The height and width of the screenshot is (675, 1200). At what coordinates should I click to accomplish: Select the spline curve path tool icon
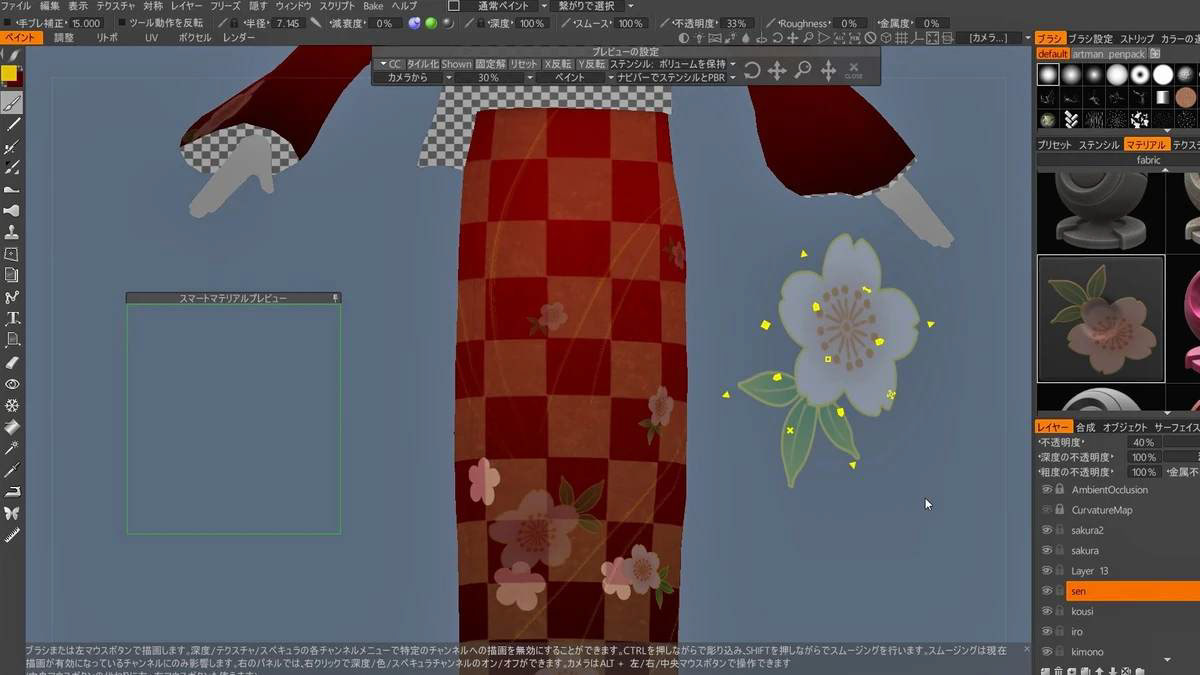pos(12,297)
